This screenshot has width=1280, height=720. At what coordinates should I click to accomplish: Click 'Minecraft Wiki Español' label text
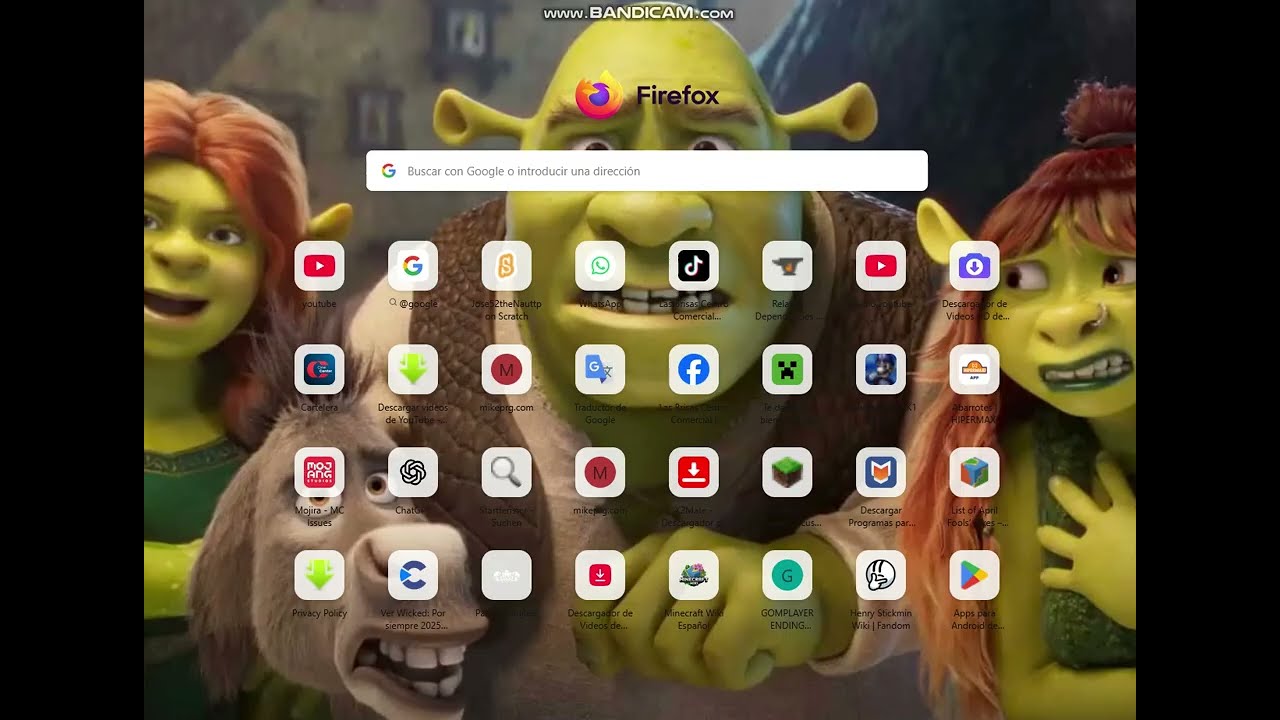point(693,619)
